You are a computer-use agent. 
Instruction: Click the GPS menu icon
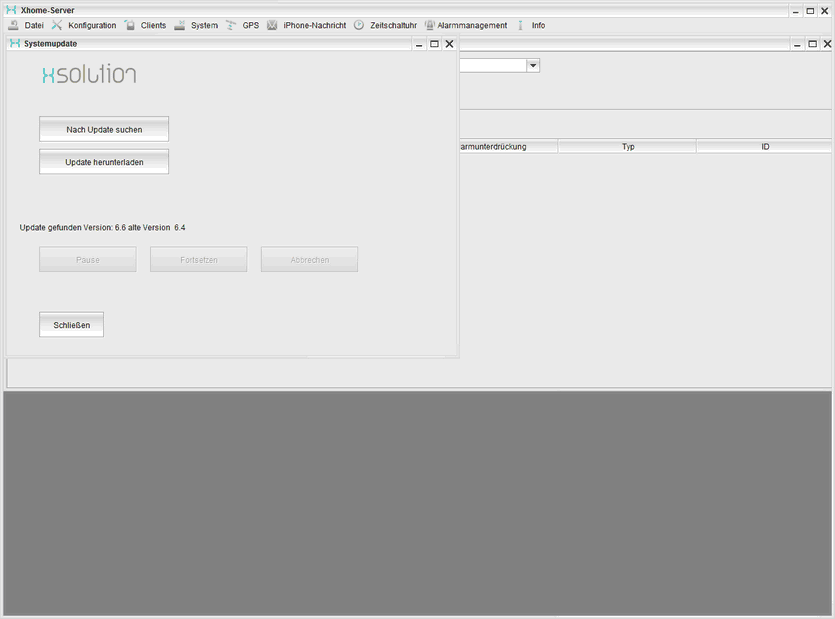[x=232, y=25]
